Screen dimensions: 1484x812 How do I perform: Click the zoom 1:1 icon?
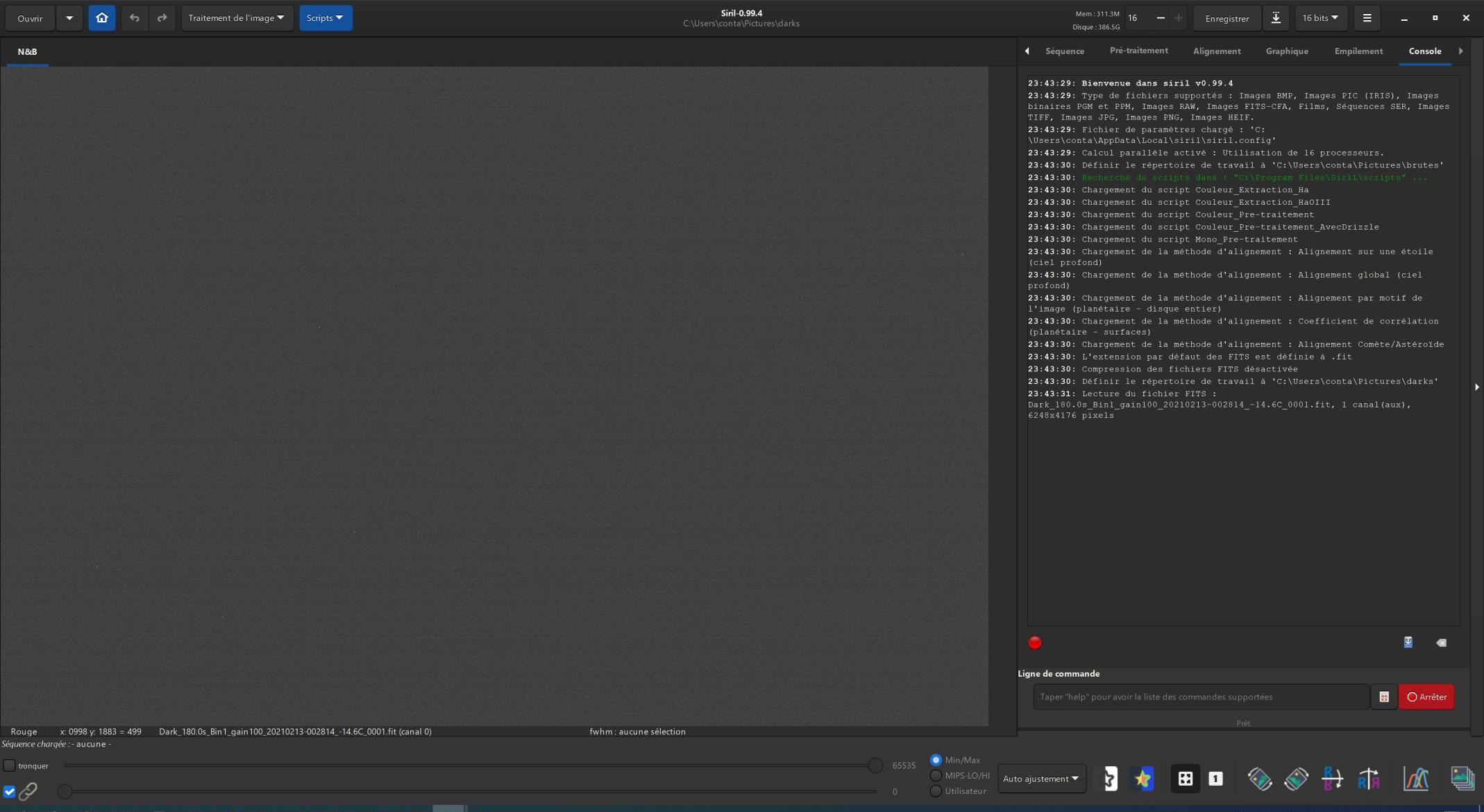tap(1215, 779)
